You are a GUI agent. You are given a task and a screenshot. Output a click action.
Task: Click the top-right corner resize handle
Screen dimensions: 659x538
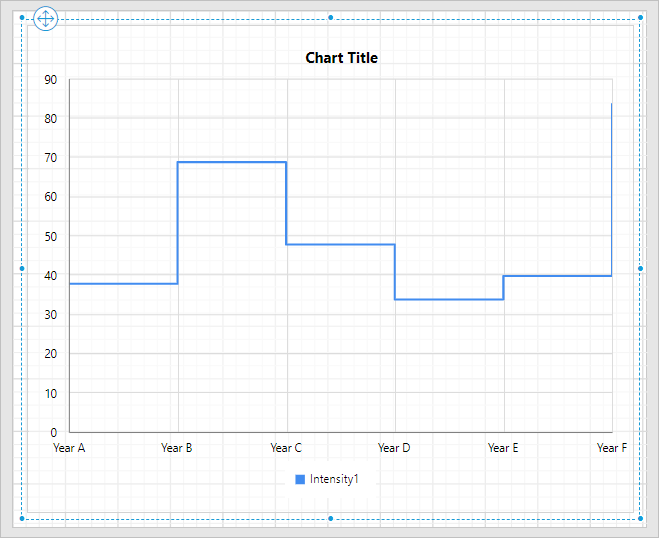coord(640,18)
